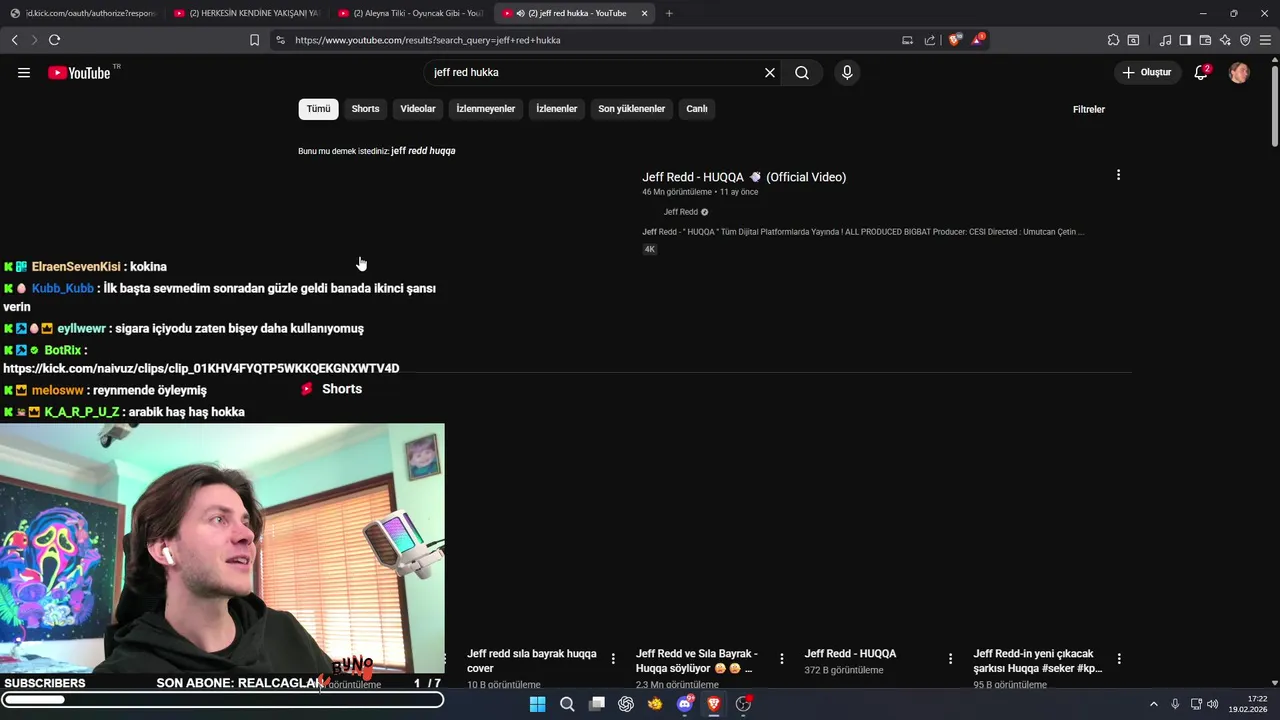Open YouTube notifications bell

coord(1201,72)
